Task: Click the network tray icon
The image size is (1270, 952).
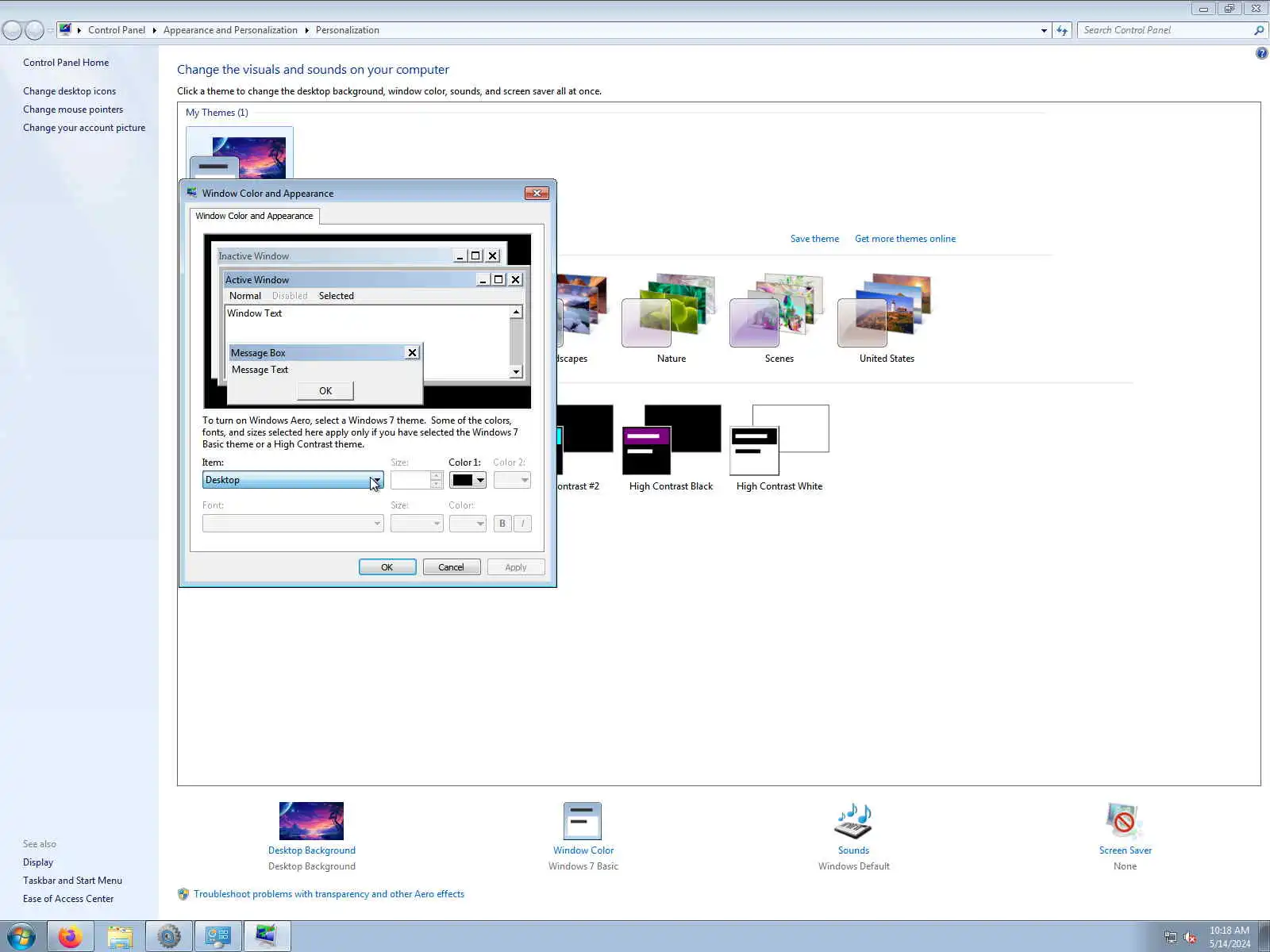Action: (x=1170, y=938)
